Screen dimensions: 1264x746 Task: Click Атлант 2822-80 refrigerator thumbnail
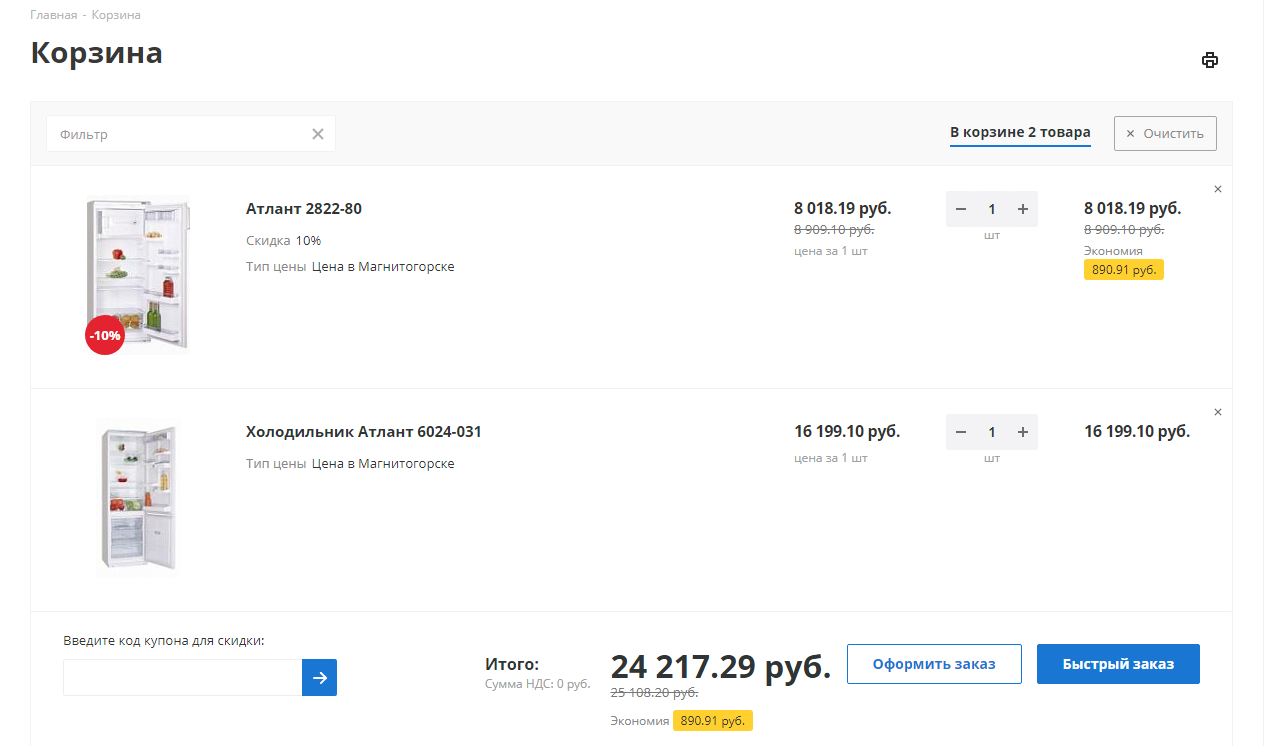137,275
